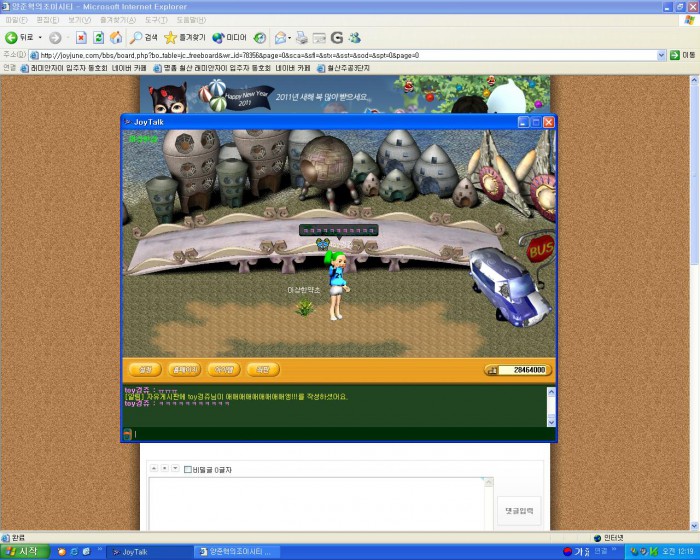Image resolution: width=700 pixels, height=560 pixels.
Task: Click the Windows 시작 (Start) button
Action: (22, 551)
